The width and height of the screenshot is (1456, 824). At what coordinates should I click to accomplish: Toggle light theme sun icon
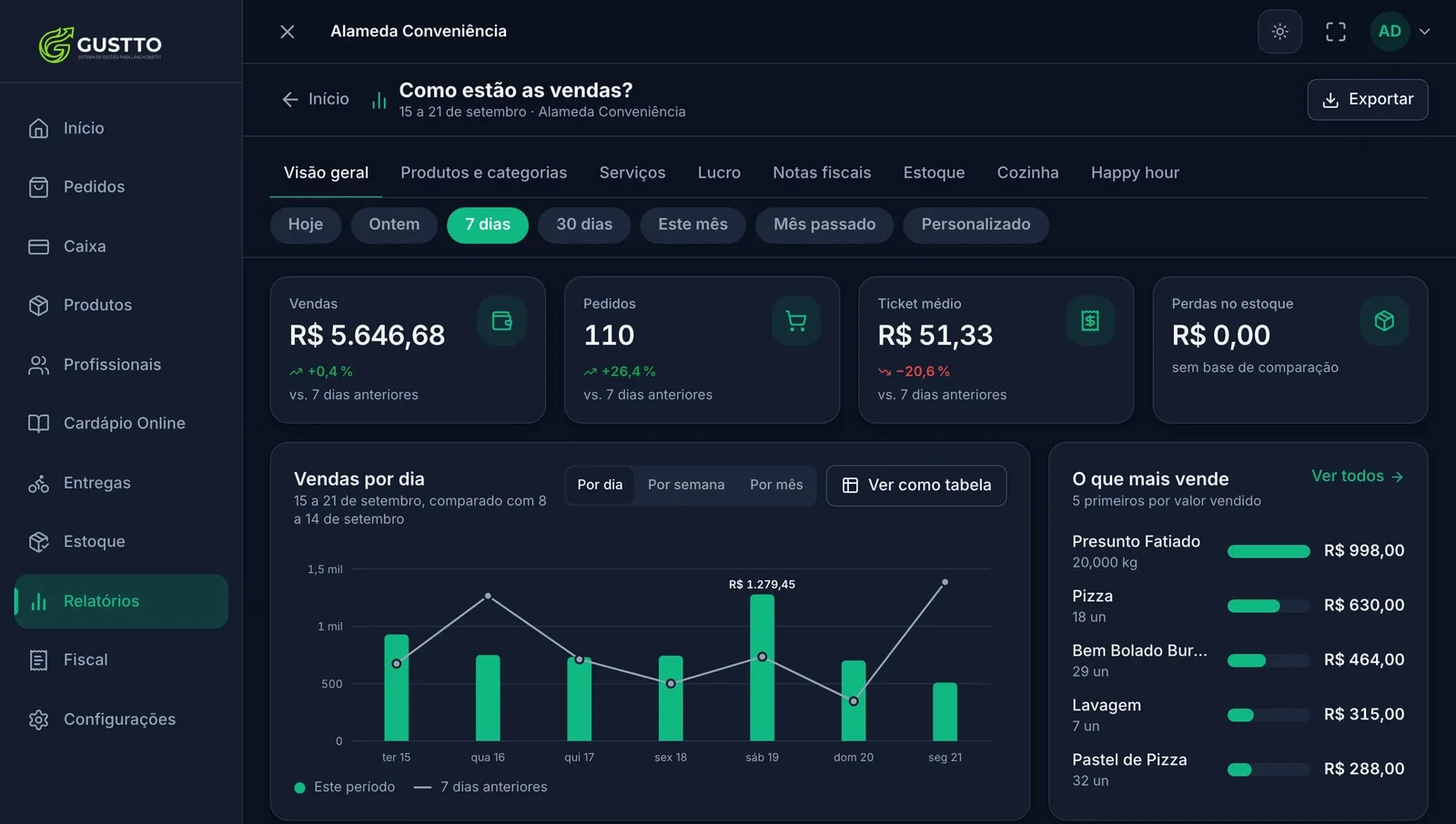click(1279, 32)
